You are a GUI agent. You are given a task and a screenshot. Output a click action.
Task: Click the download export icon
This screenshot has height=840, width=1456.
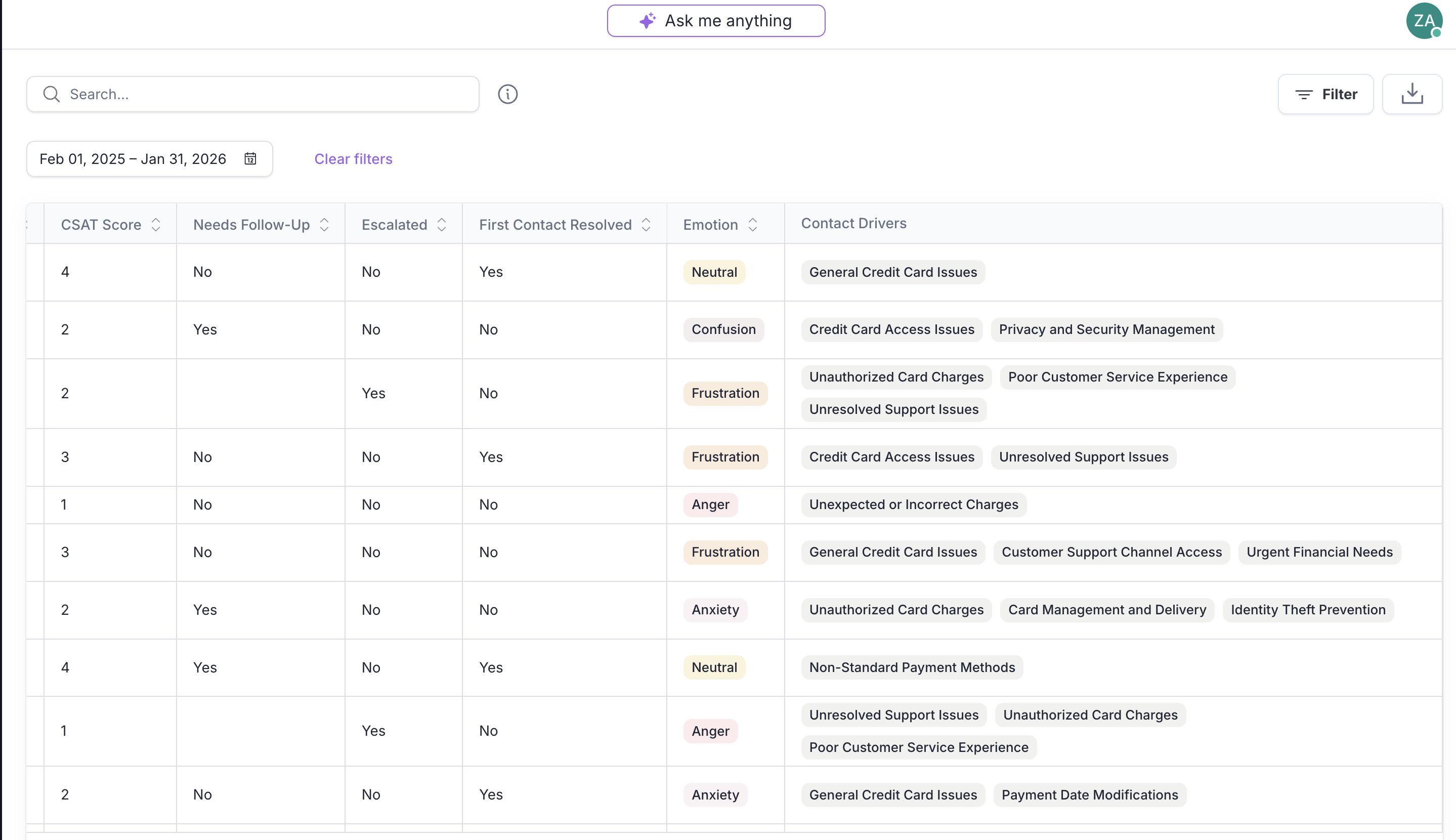click(1411, 94)
